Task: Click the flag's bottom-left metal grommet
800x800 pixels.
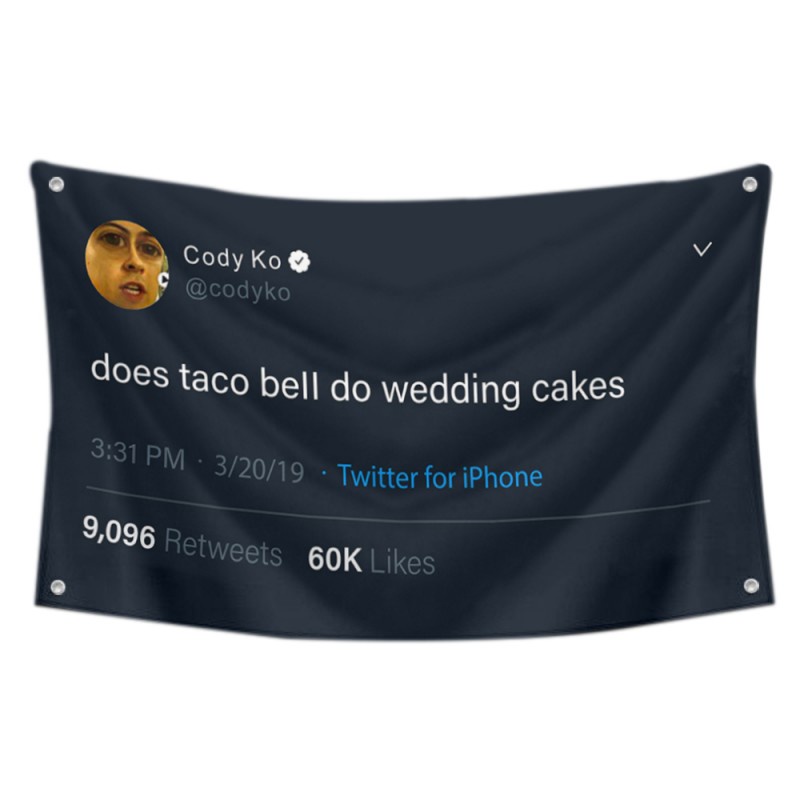Action: point(58,586)
